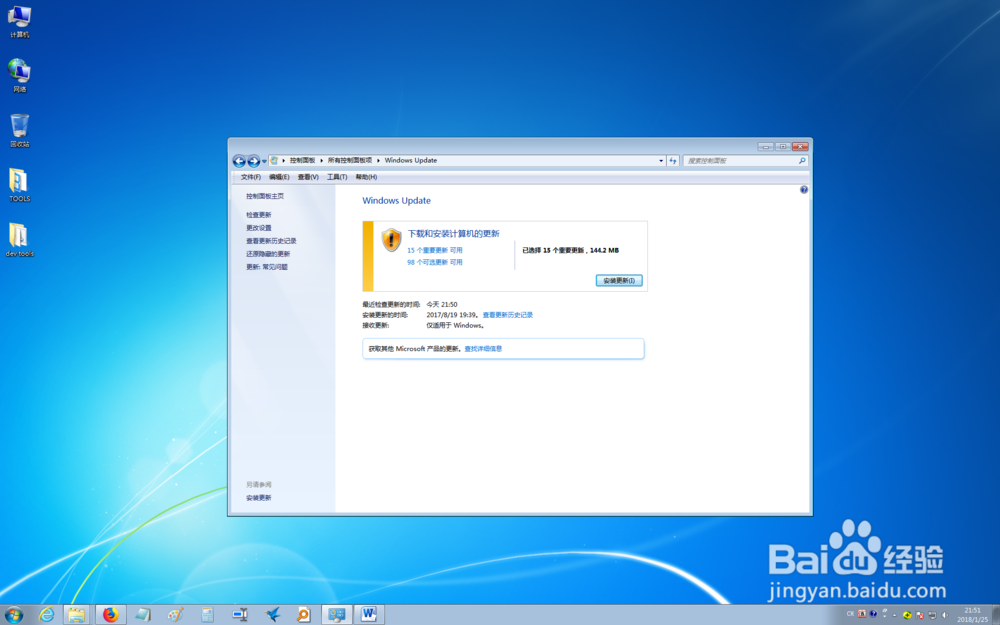The image size is (1000, 625).
Task: Open Windows Explorer folder in taskbar
Action: 77,615
